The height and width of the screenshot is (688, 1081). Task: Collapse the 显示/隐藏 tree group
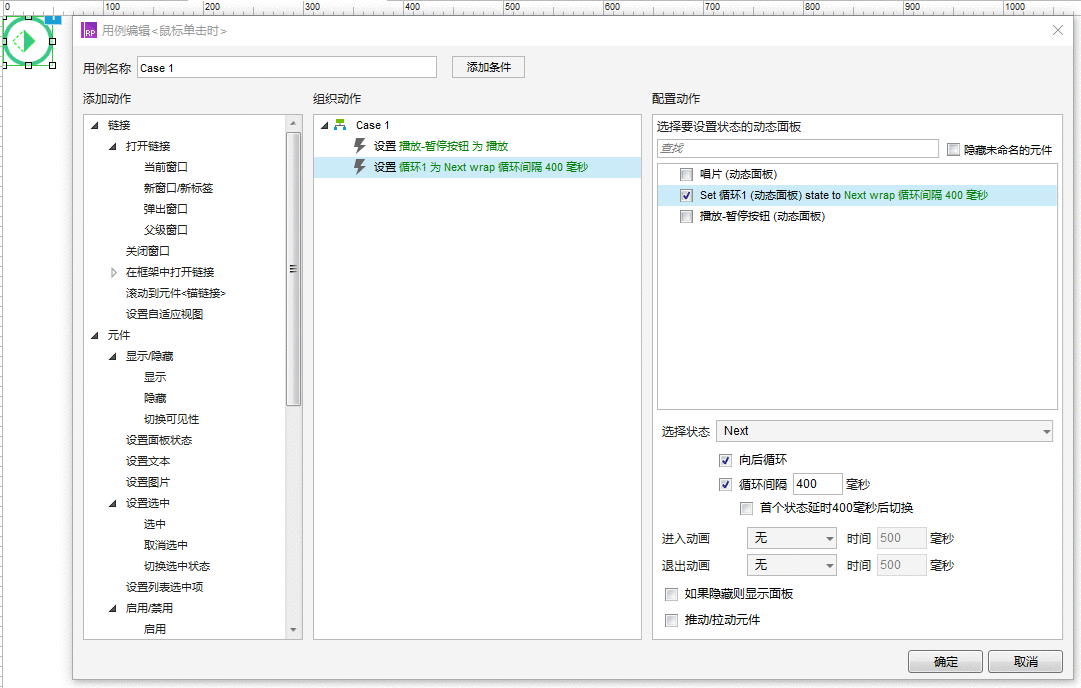point(112,356)
